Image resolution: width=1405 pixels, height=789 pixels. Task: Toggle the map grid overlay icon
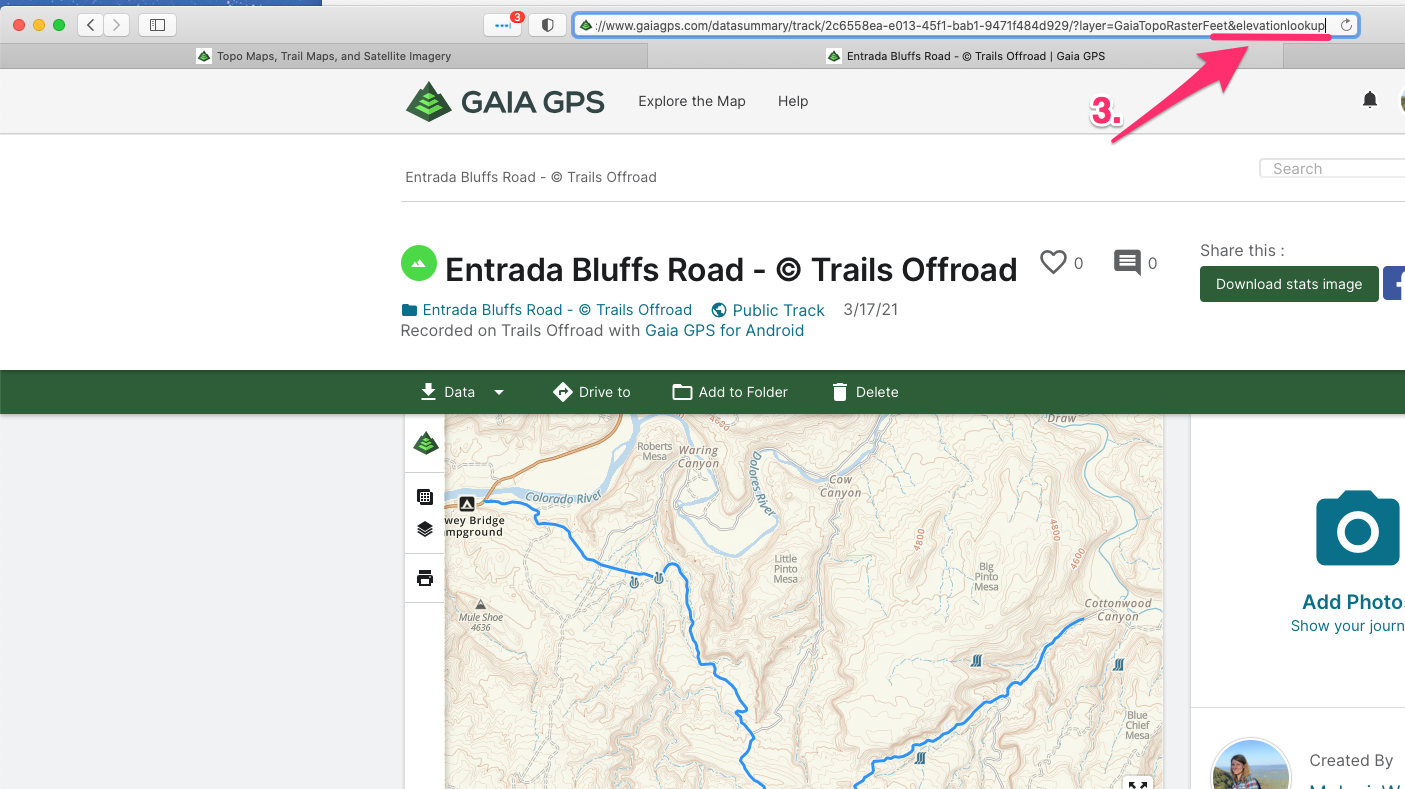pyautogui.click(x=425, y=497)
